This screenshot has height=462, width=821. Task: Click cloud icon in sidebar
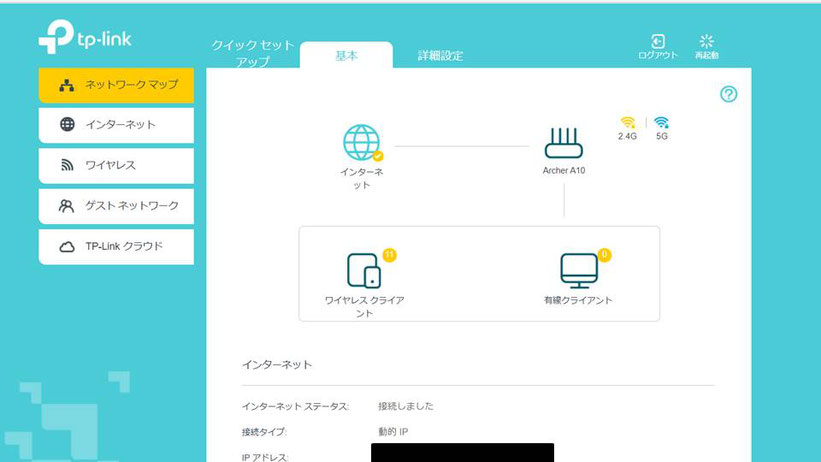(66, 247)
